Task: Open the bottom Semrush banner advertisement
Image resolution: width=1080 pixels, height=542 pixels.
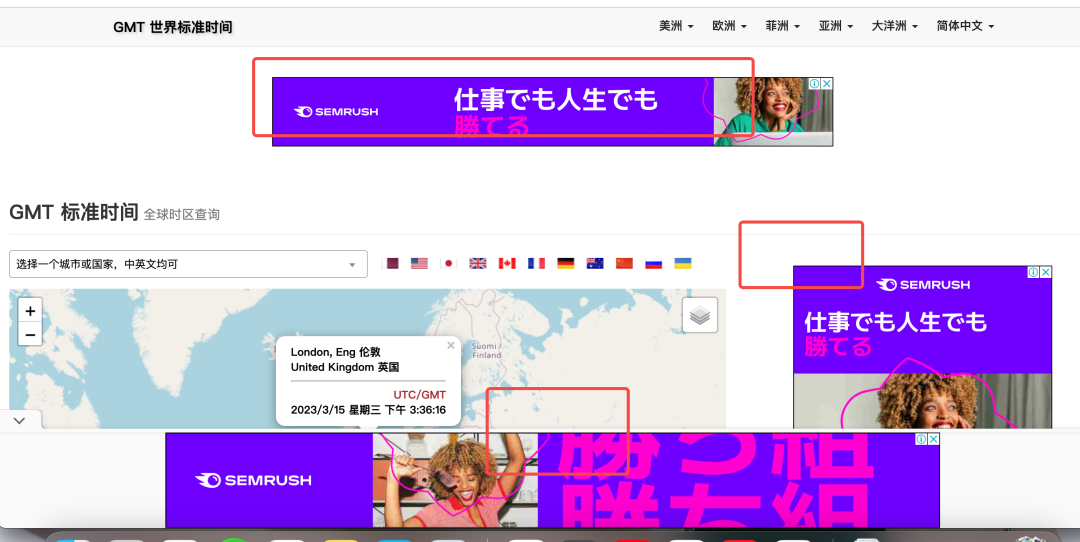Action: pyautogui.click(x=552, y=480)
